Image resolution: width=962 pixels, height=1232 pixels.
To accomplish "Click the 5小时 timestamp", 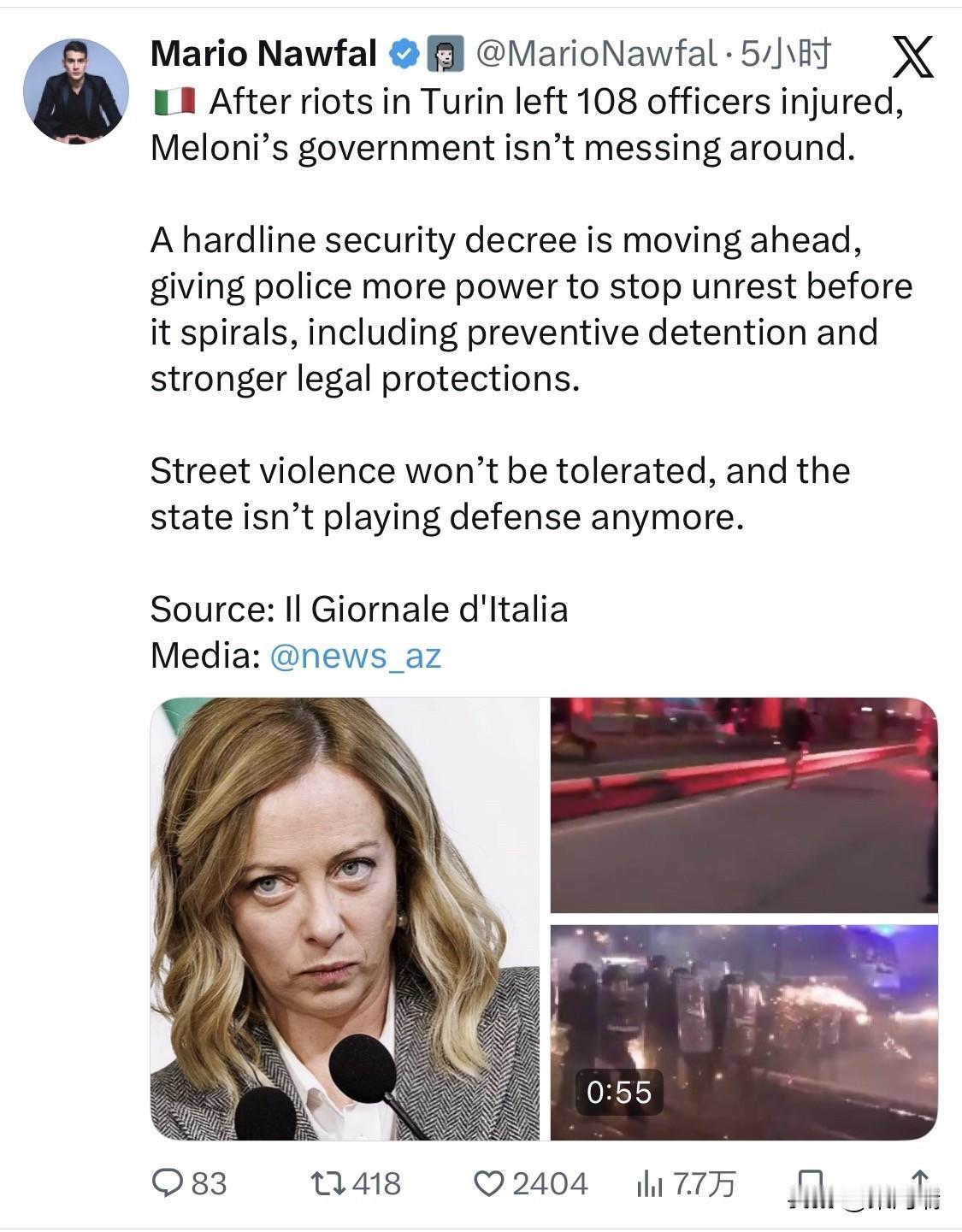I will coord(784,55).
